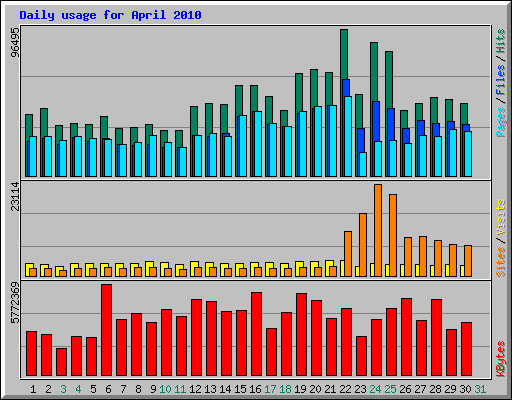
Task: Select the red KBytes bar for day 1
Action: click(32, 354)
